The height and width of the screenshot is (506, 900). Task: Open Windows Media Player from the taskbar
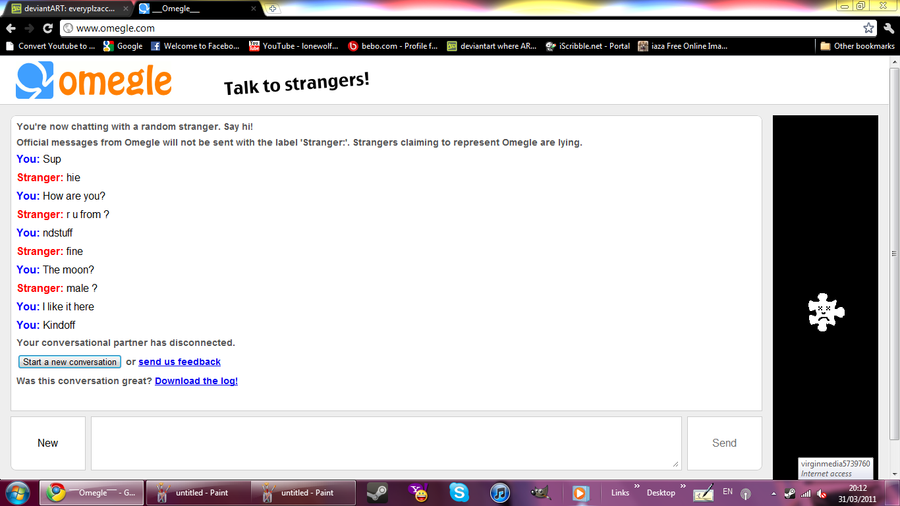point(580,493)
